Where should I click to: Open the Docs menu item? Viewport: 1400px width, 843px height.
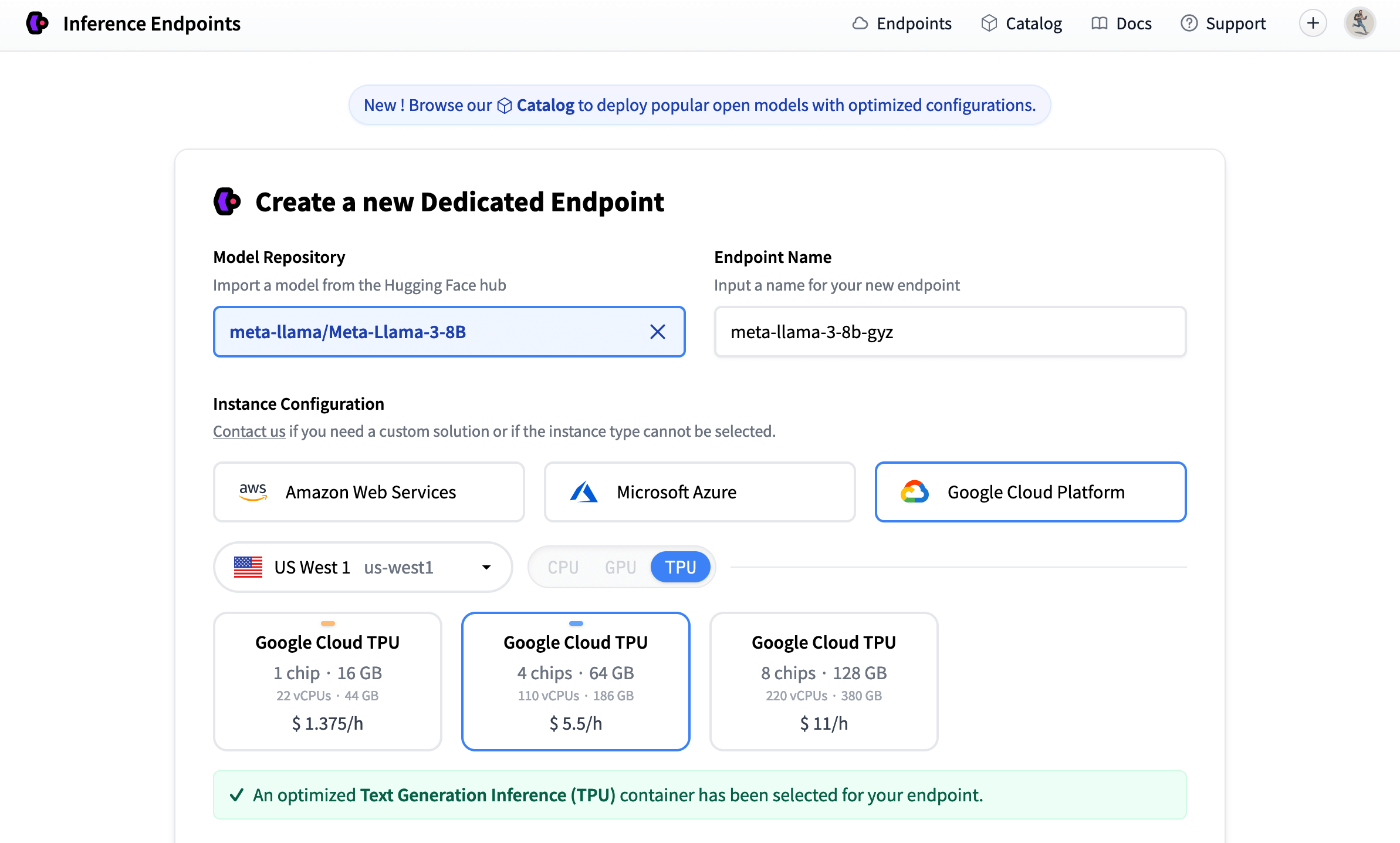click(x=1121, y=23)
